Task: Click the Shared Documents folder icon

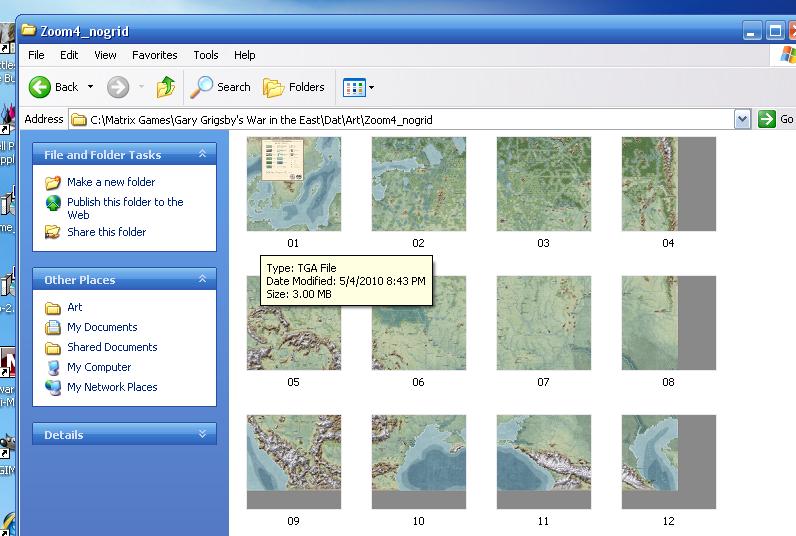Action: coord(53,348)
